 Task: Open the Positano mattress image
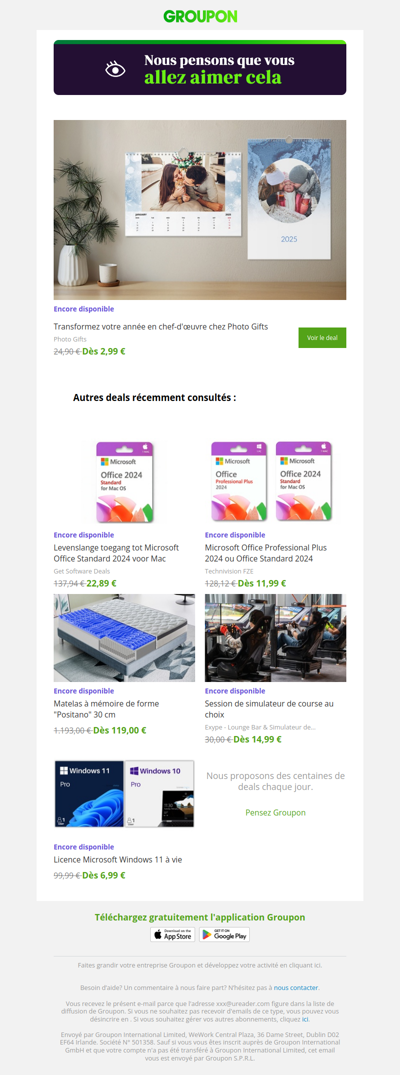coord(124,638)
